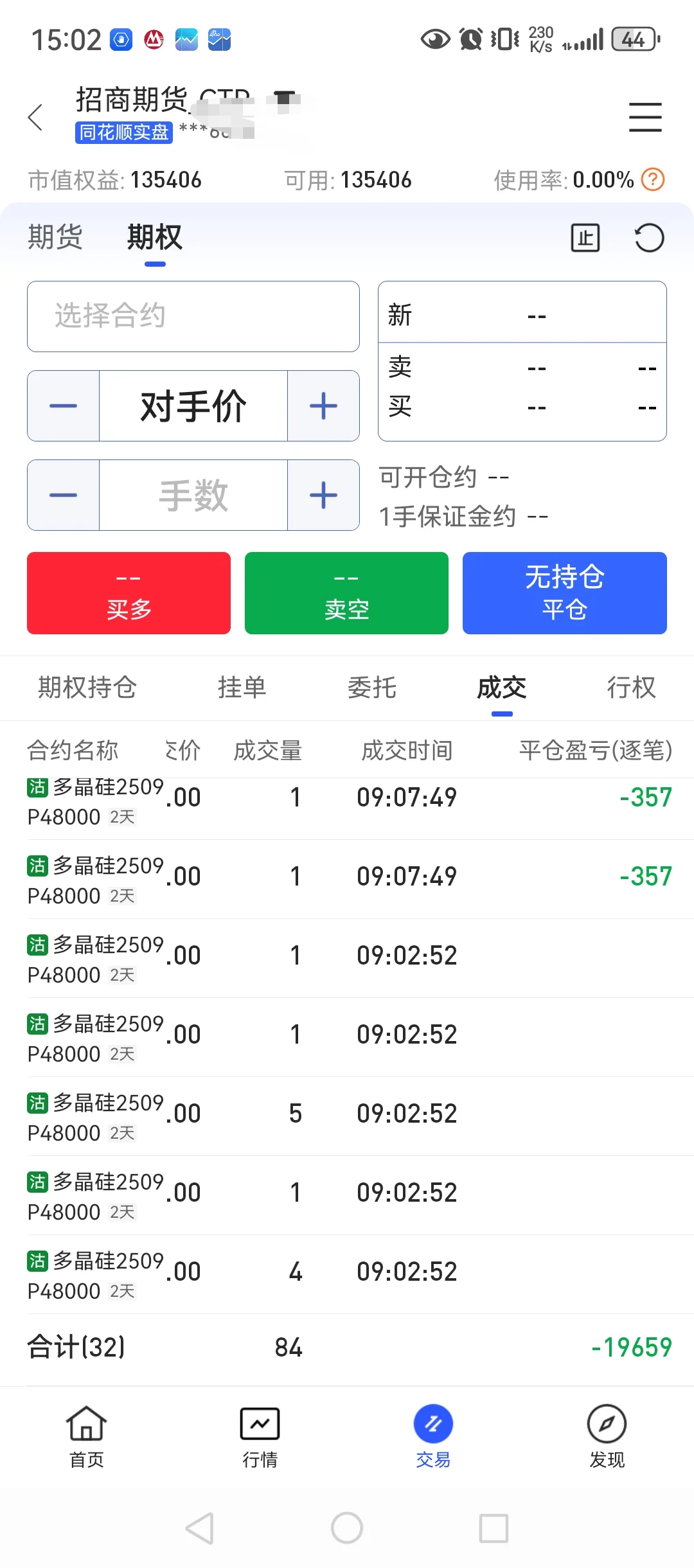Open the 行情 market icon
The image size is (694, 1568).
260,1437
